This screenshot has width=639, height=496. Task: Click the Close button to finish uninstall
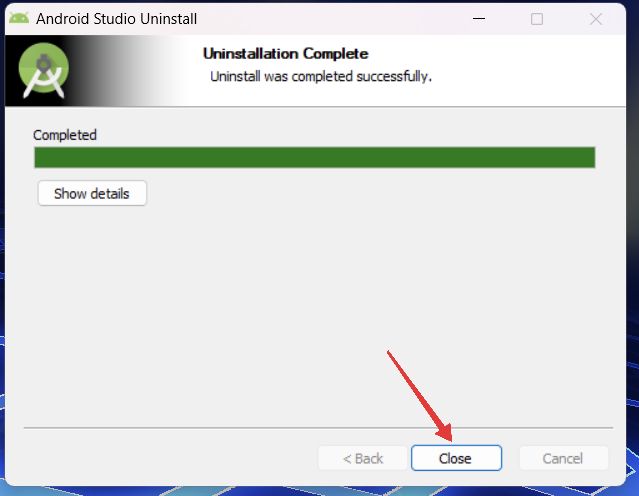456,458
